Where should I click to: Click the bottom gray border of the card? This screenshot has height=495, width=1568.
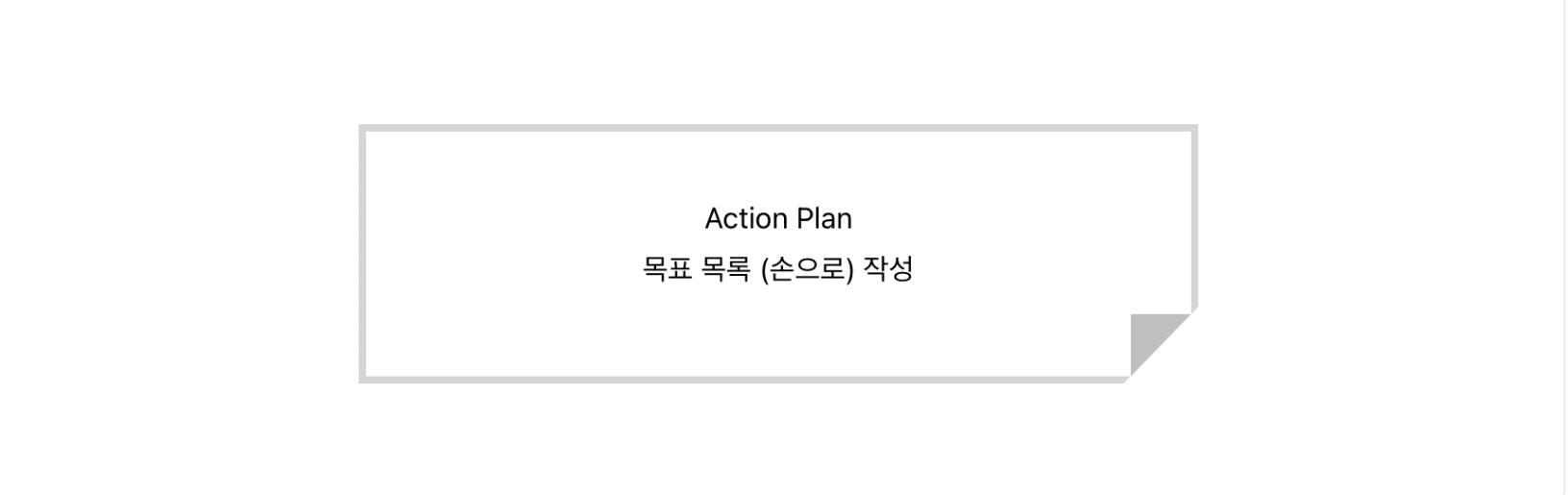(x=744, y=380)
